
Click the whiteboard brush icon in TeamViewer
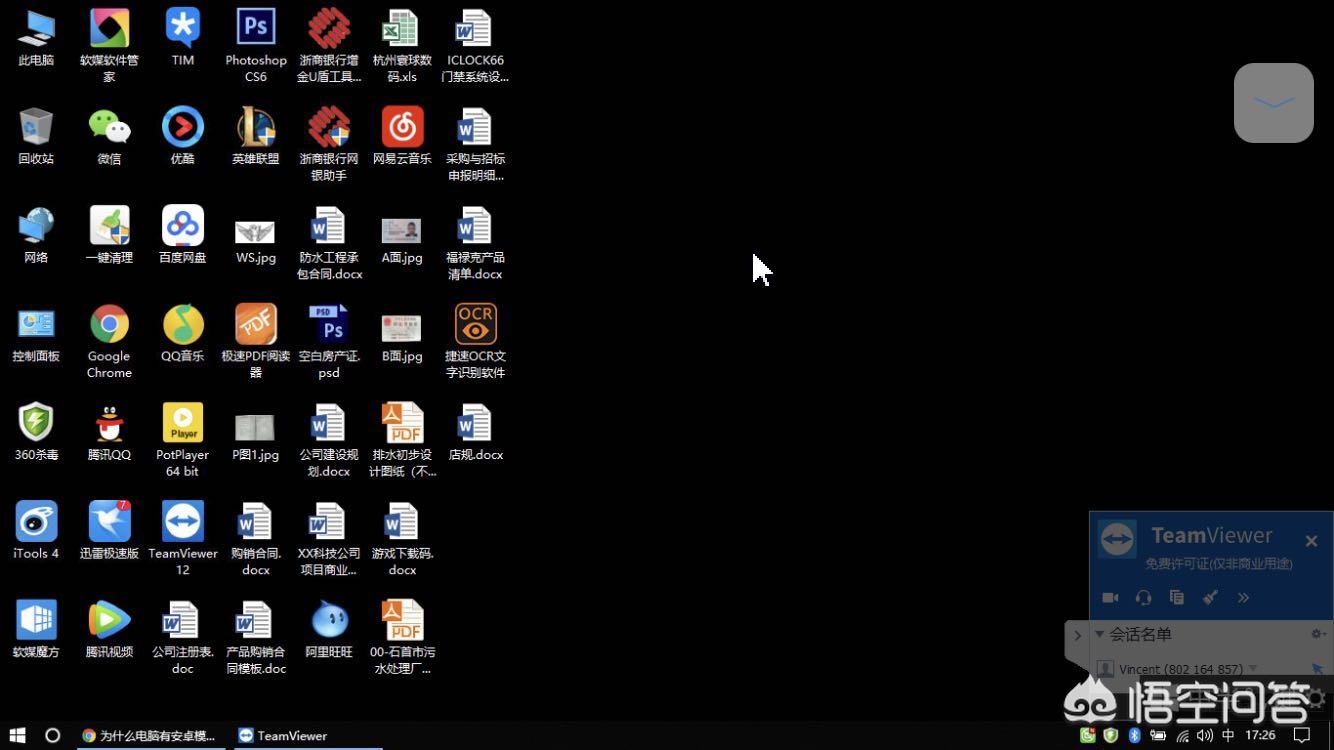click(x=1210, y=597)
